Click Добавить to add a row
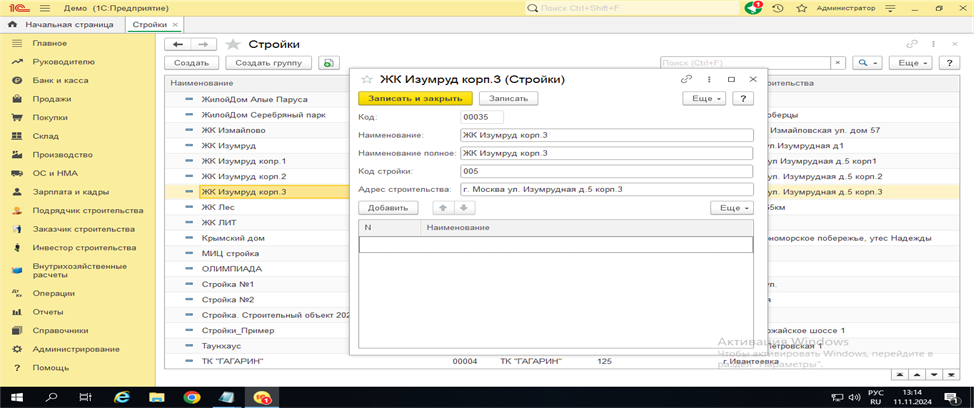 point(387,208)
